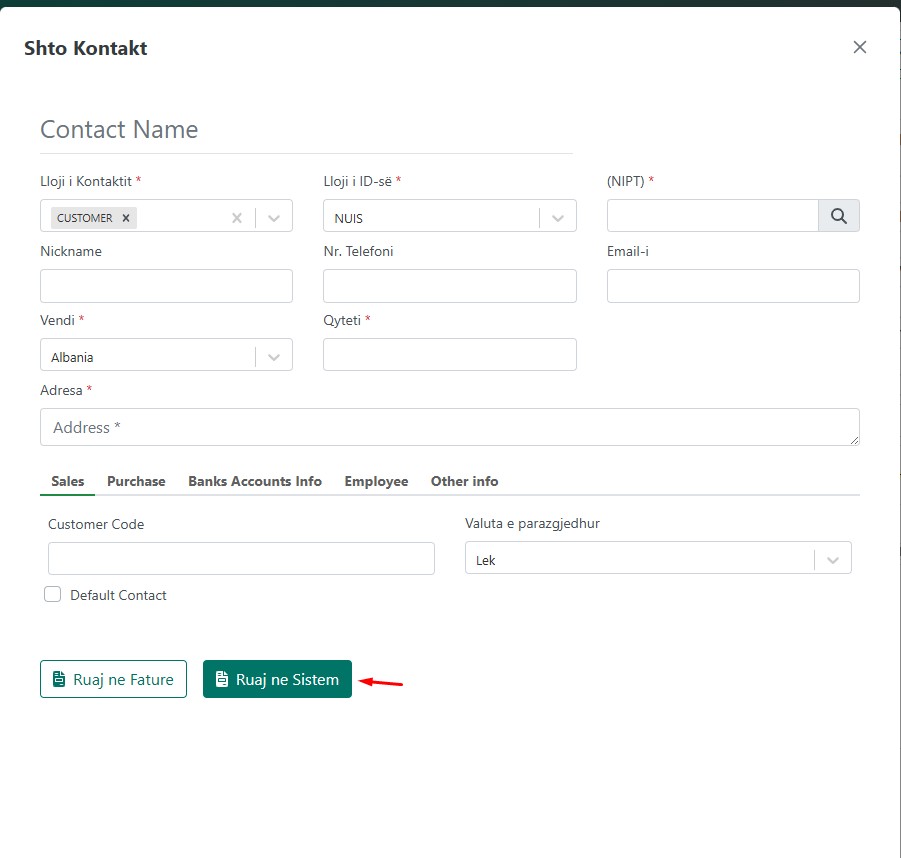Expand the Lloji i Kontaktit dropdown
The width and height of the screenshot is (901, 858).
point(274,218)
